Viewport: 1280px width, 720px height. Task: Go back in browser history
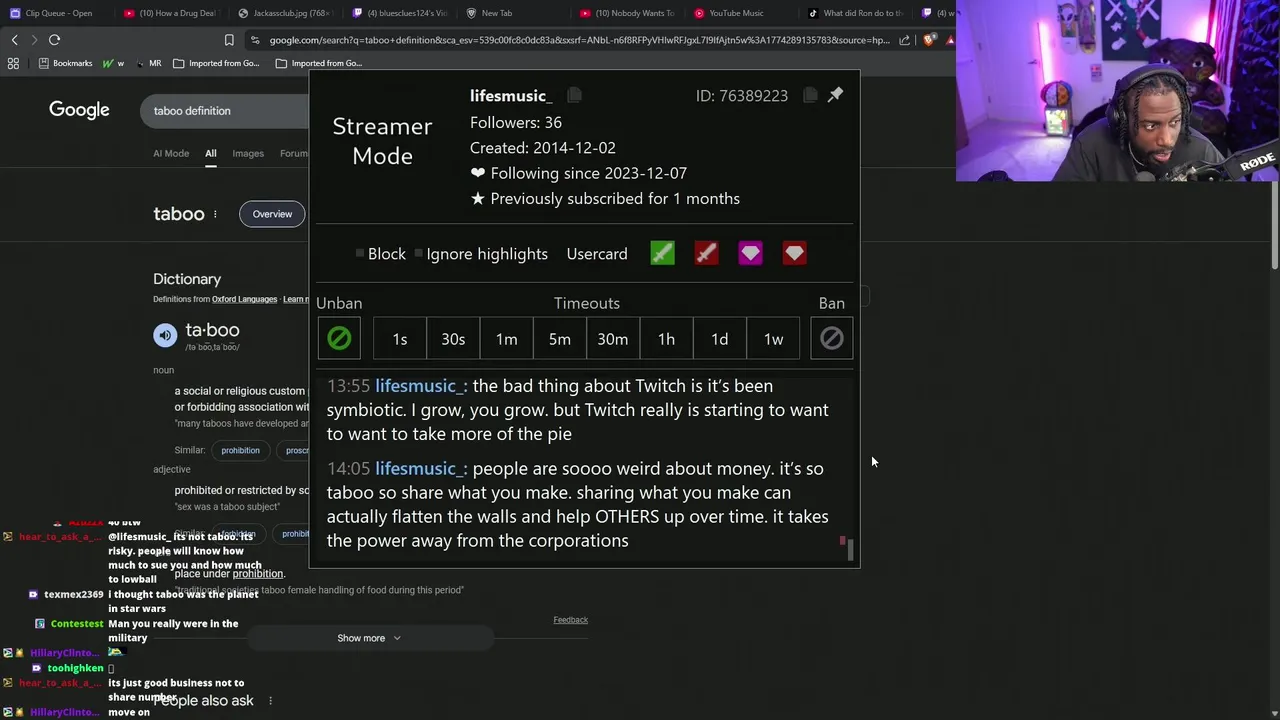pos(14,40)
